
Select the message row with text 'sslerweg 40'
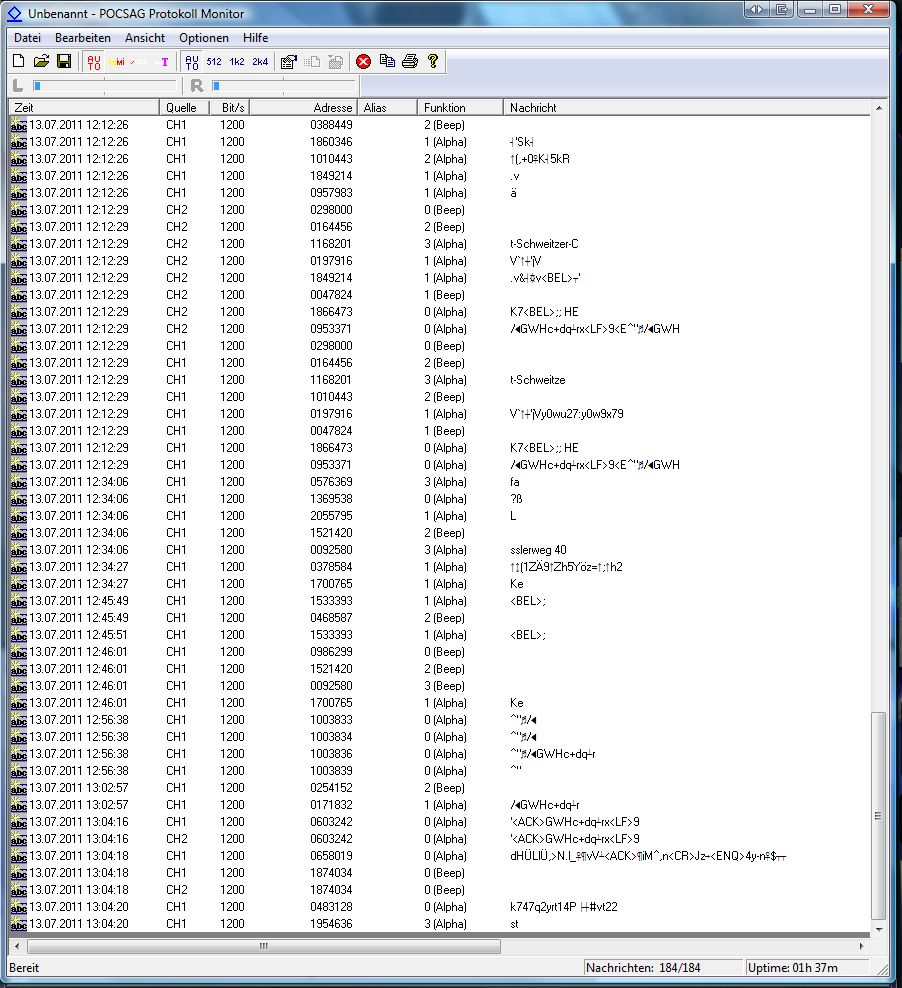(x=538, y=550)
